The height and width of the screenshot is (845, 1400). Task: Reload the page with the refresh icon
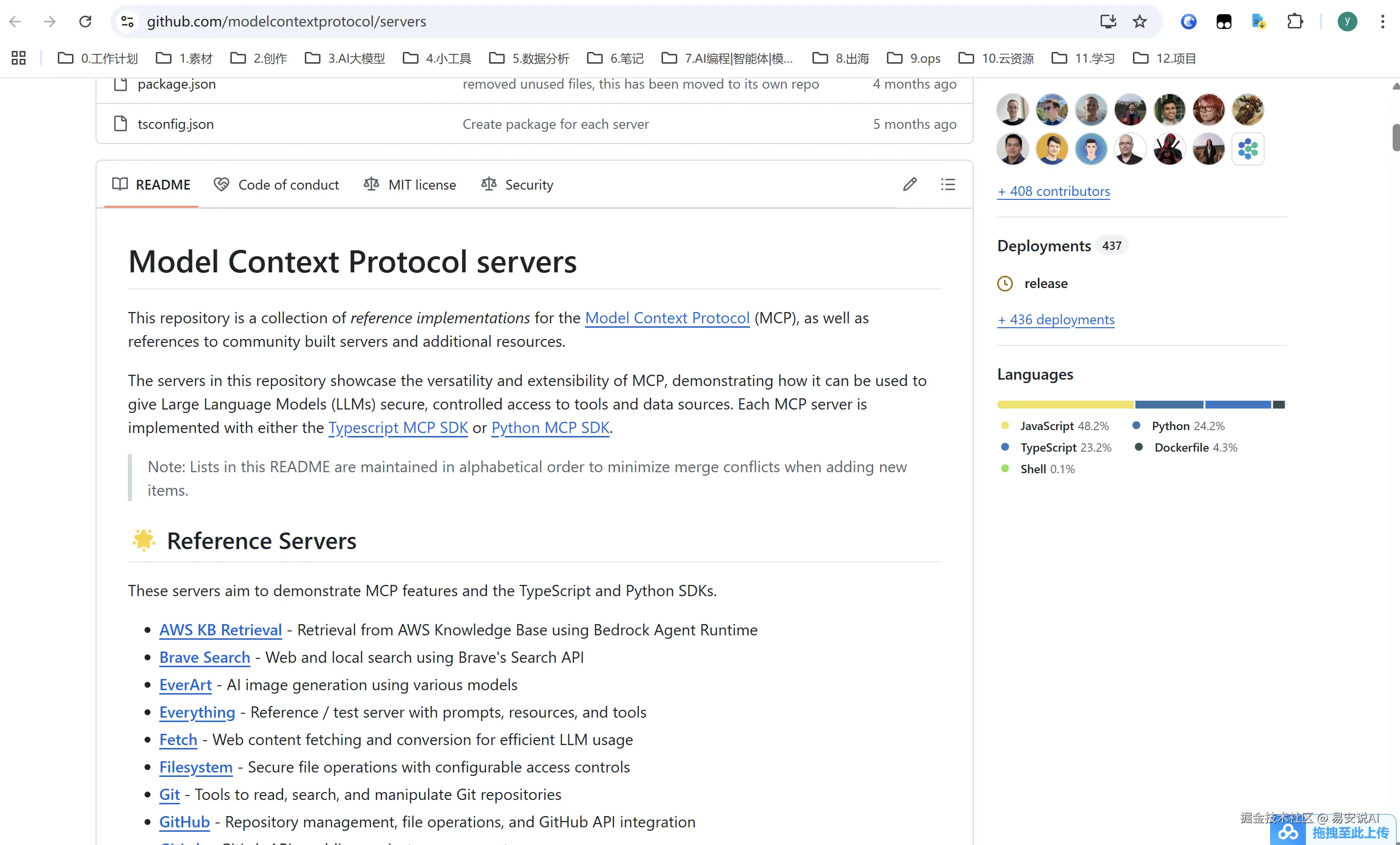tap(85, 22)
